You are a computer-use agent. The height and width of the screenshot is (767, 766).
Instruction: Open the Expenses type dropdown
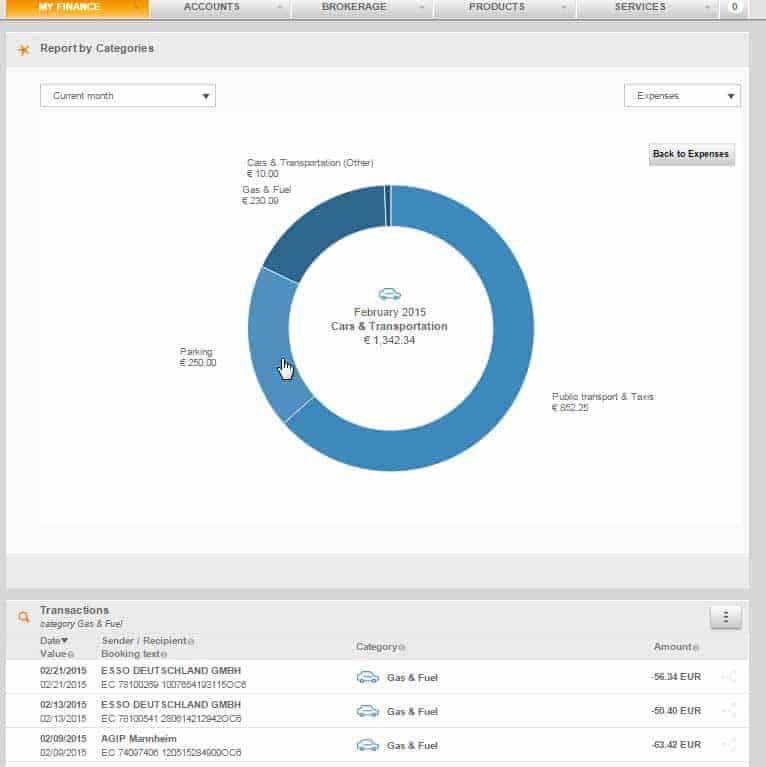point(682,96)
